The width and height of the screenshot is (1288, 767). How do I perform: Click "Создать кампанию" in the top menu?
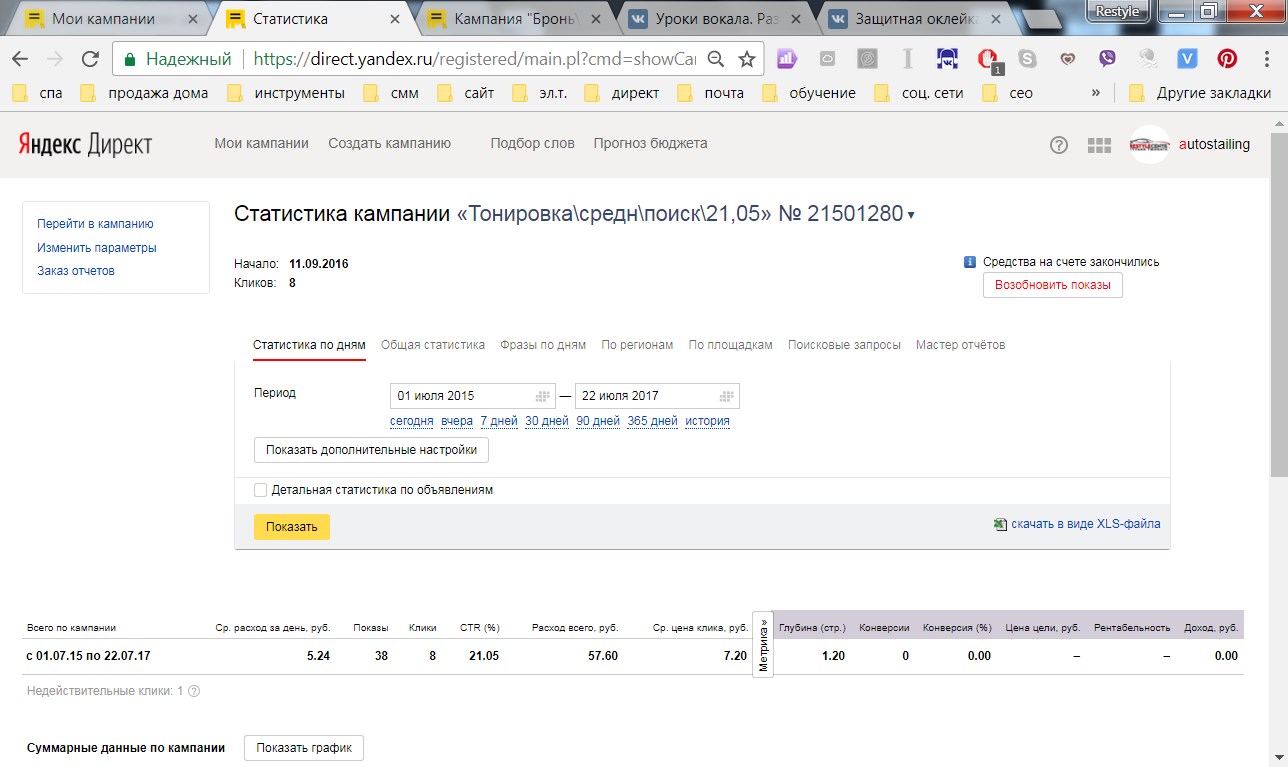click(x=390, y=144)
